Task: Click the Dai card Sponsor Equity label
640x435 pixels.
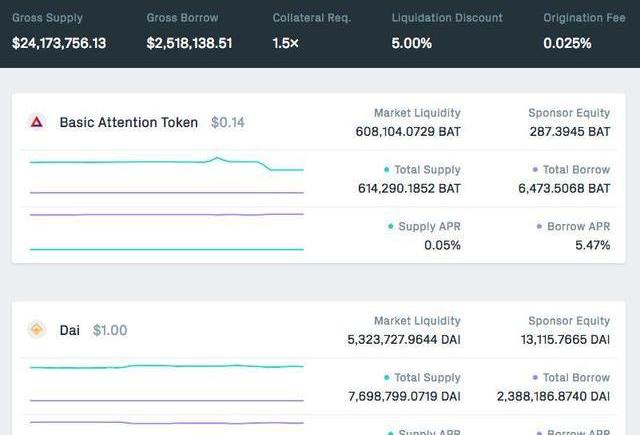Action: tap(569, 321)
